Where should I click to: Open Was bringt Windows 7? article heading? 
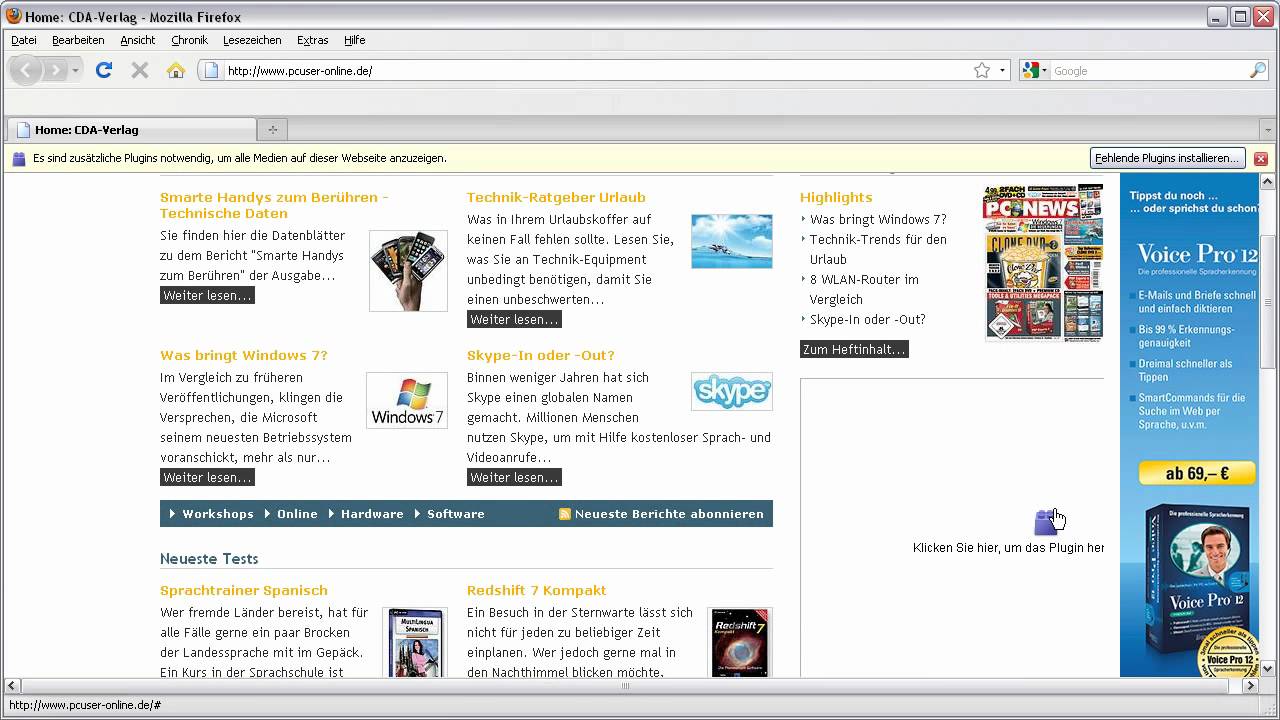[244, 355]
